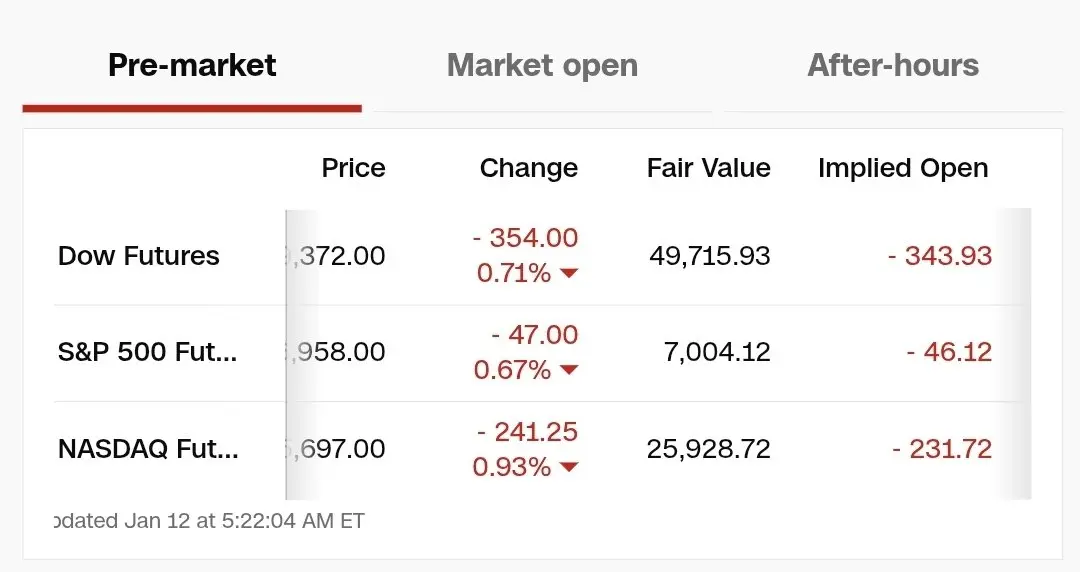
Task: Click the Change column header
Action: click(x=528, y=168)
